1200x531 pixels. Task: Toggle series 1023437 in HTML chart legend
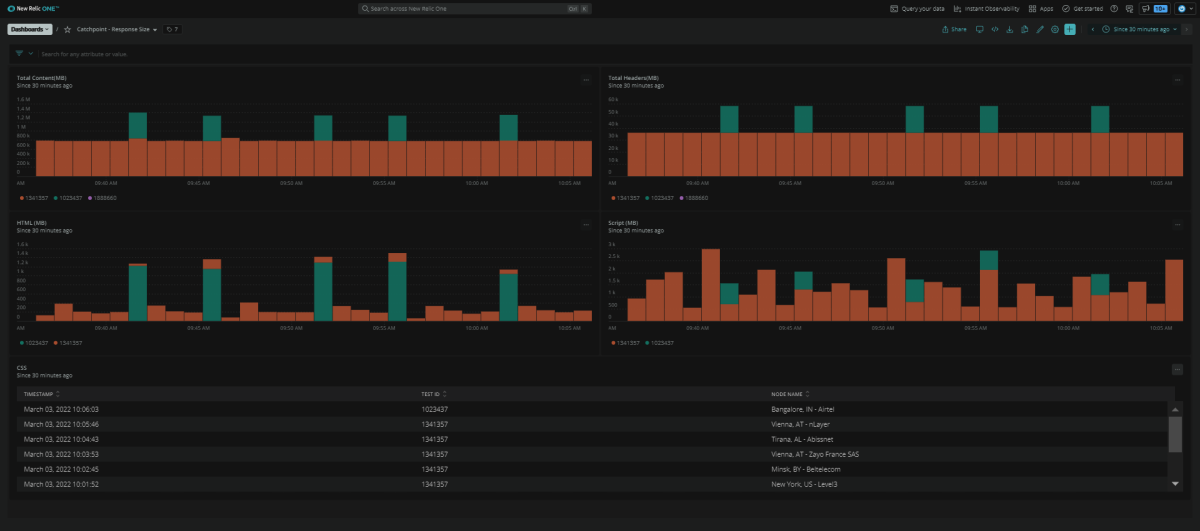pyautogui.click(x=36, y=343)
